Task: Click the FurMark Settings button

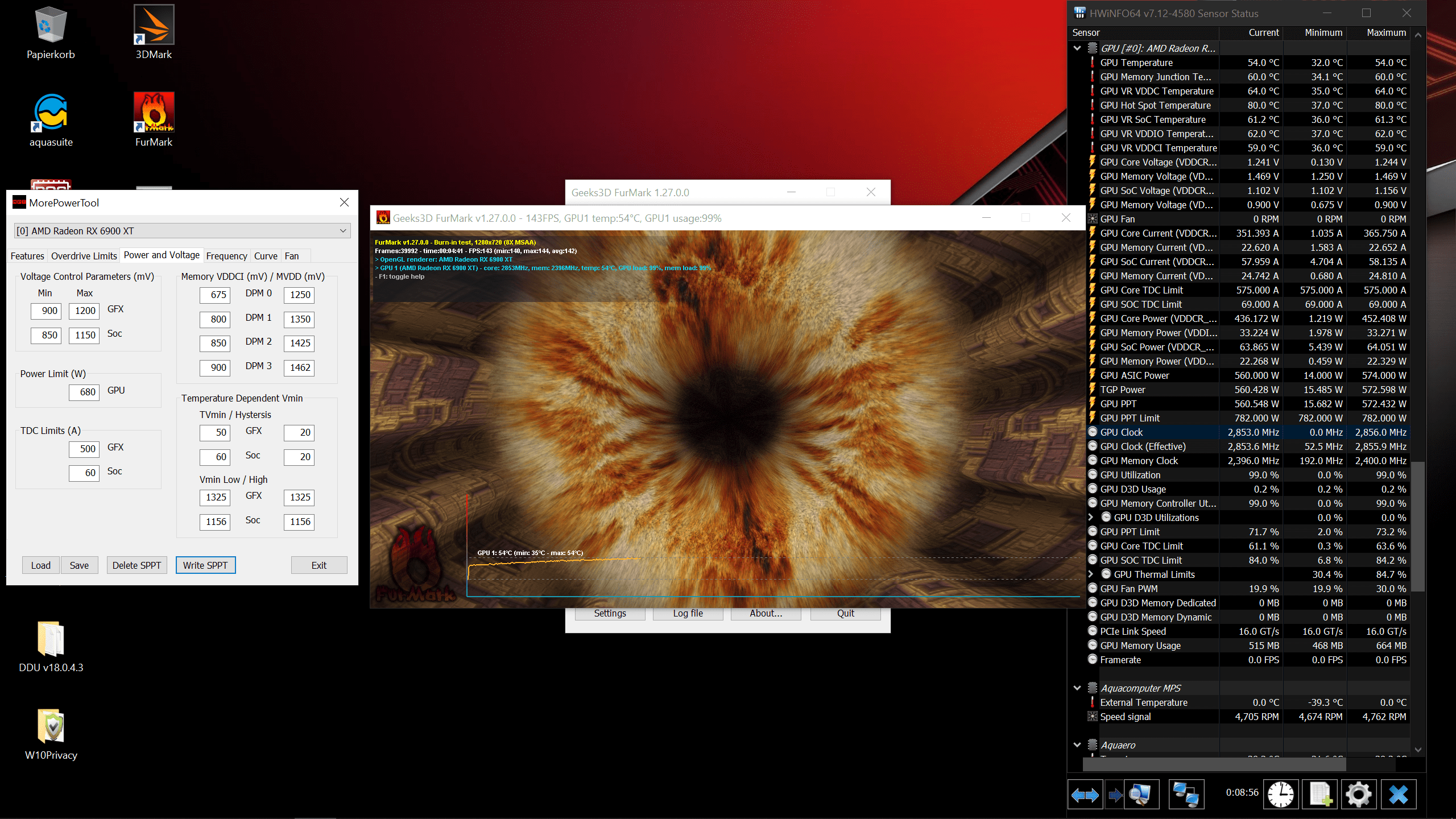Action: pyautogui.click(x=610, y=614)
